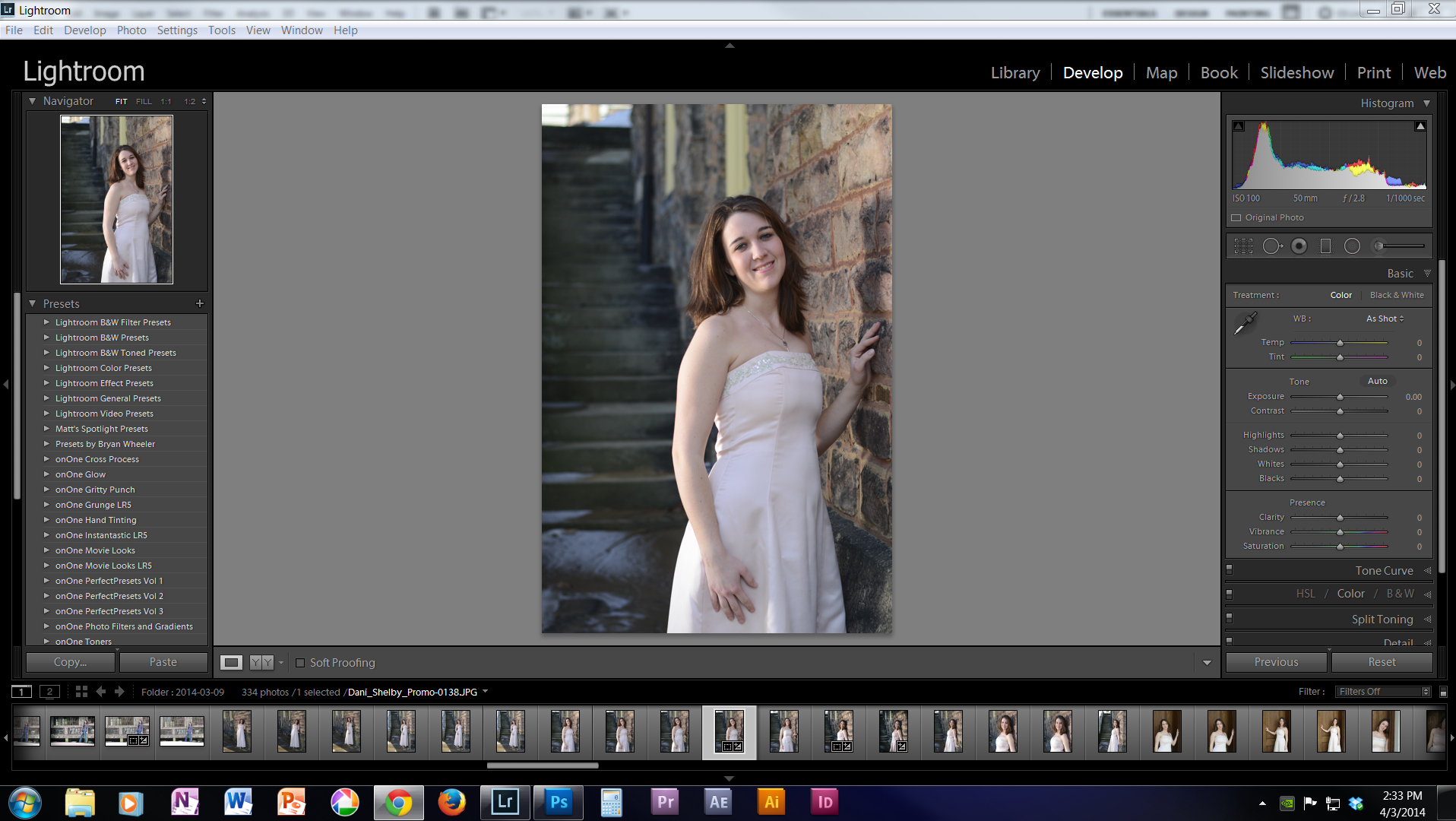Screen dimensions: 1456x821
Task: Apply Auto tone adjustment
Action: click(1378, 381)
